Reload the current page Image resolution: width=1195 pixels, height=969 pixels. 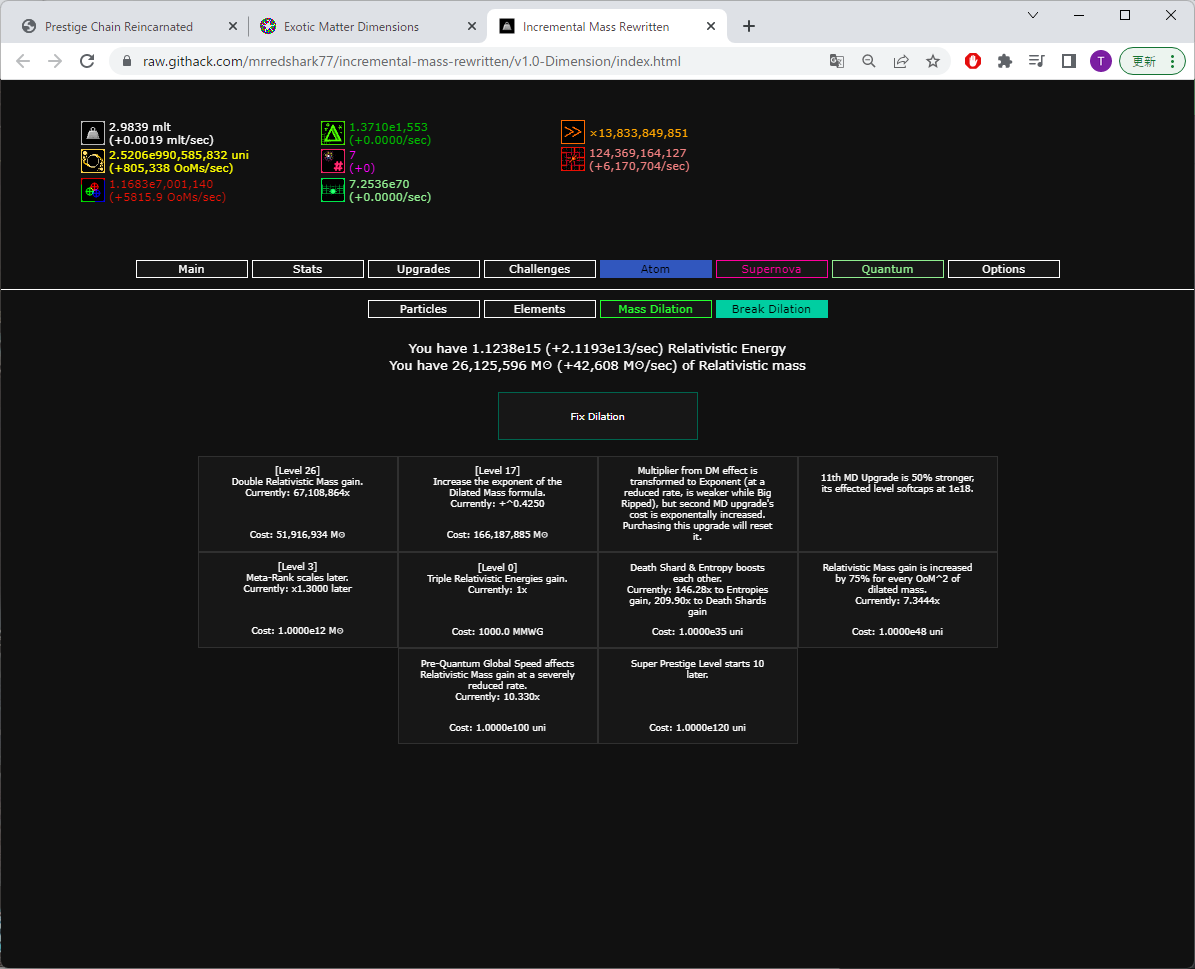[87, 61]
